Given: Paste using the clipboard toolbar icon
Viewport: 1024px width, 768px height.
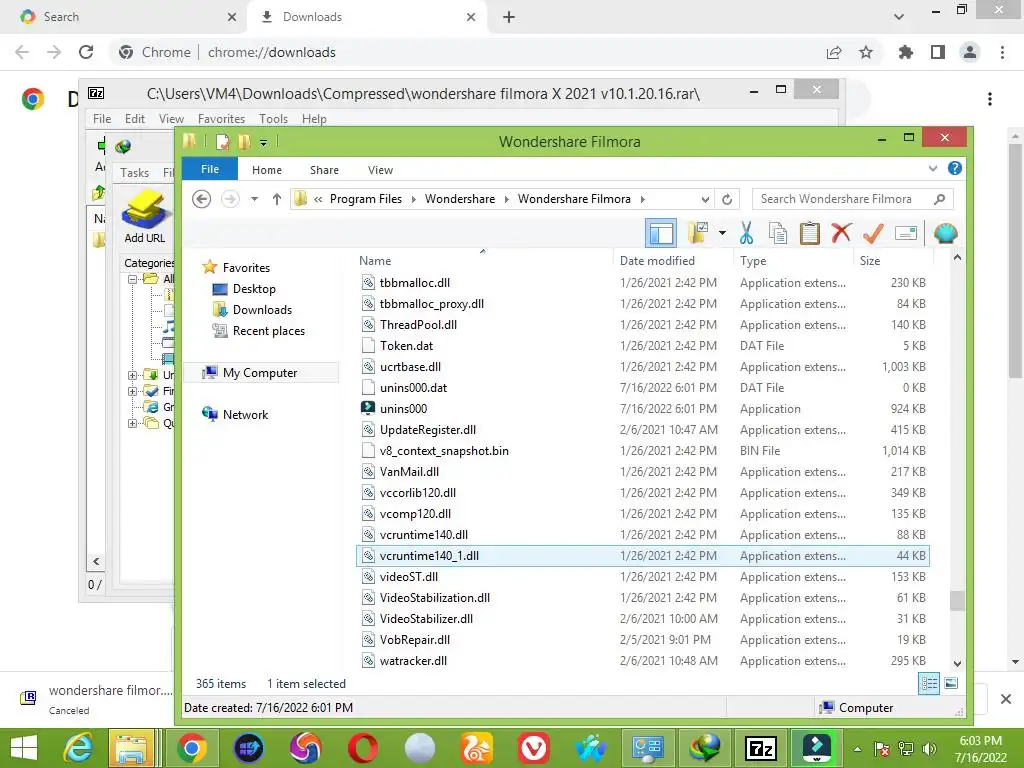Looking at the screenshot, I should click(810, 233).
